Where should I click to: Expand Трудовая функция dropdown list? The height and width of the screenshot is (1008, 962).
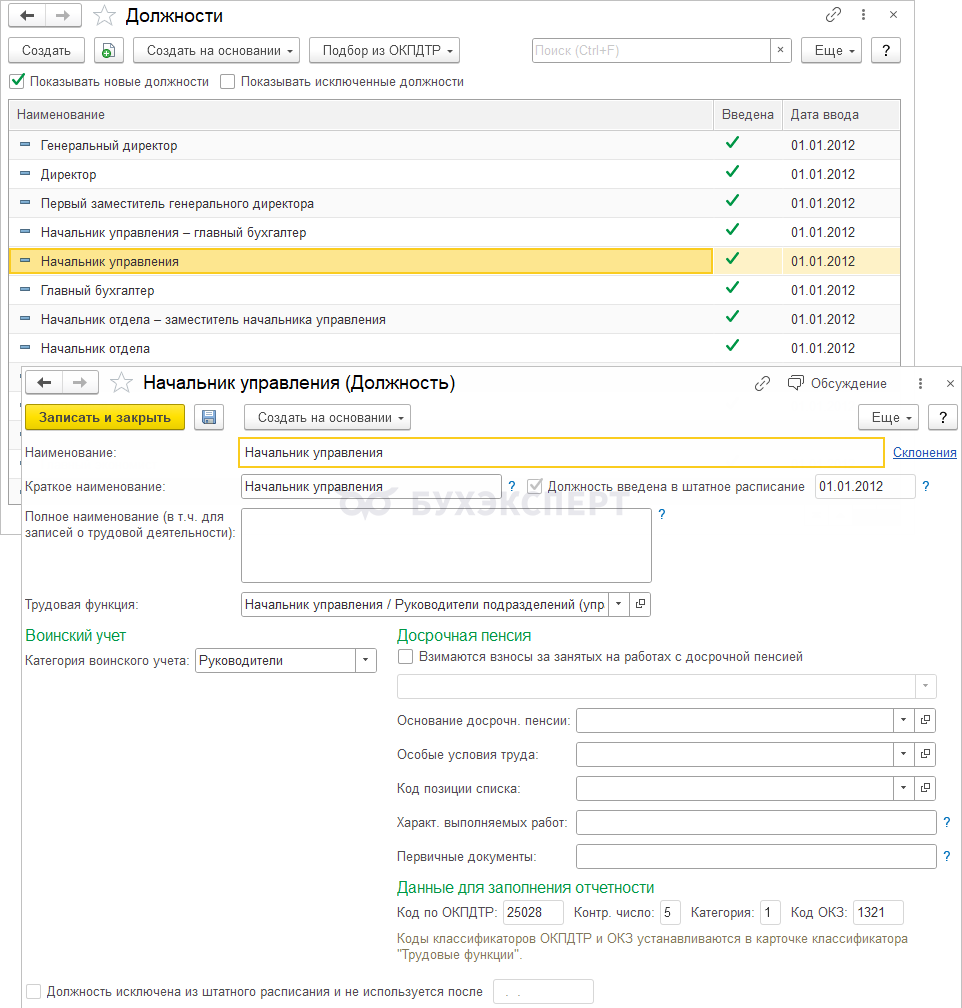pyautogui.click(x=619, y=604)
